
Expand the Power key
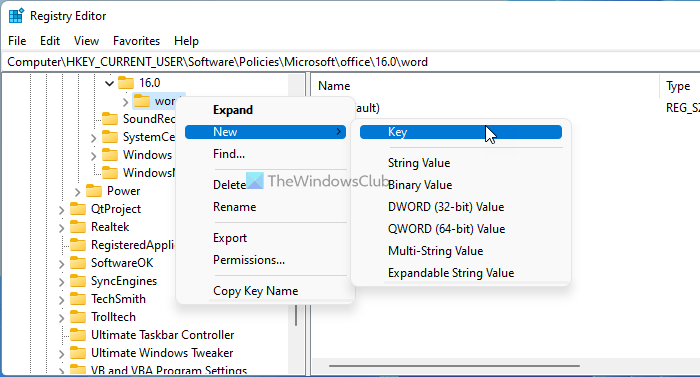coord(77,192)
